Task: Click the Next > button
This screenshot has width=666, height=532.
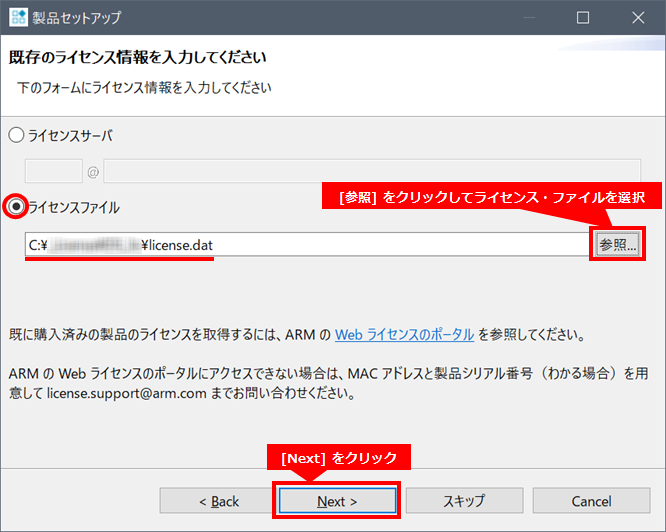Action: point(337,501)
